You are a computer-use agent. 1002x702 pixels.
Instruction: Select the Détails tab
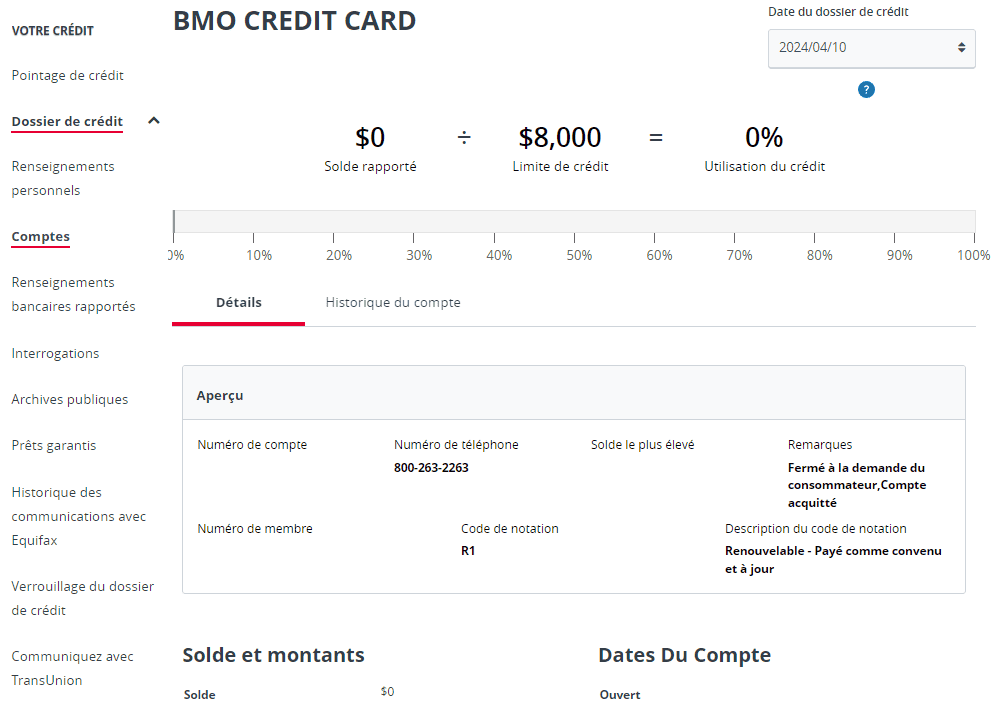(x=238, y=301)
